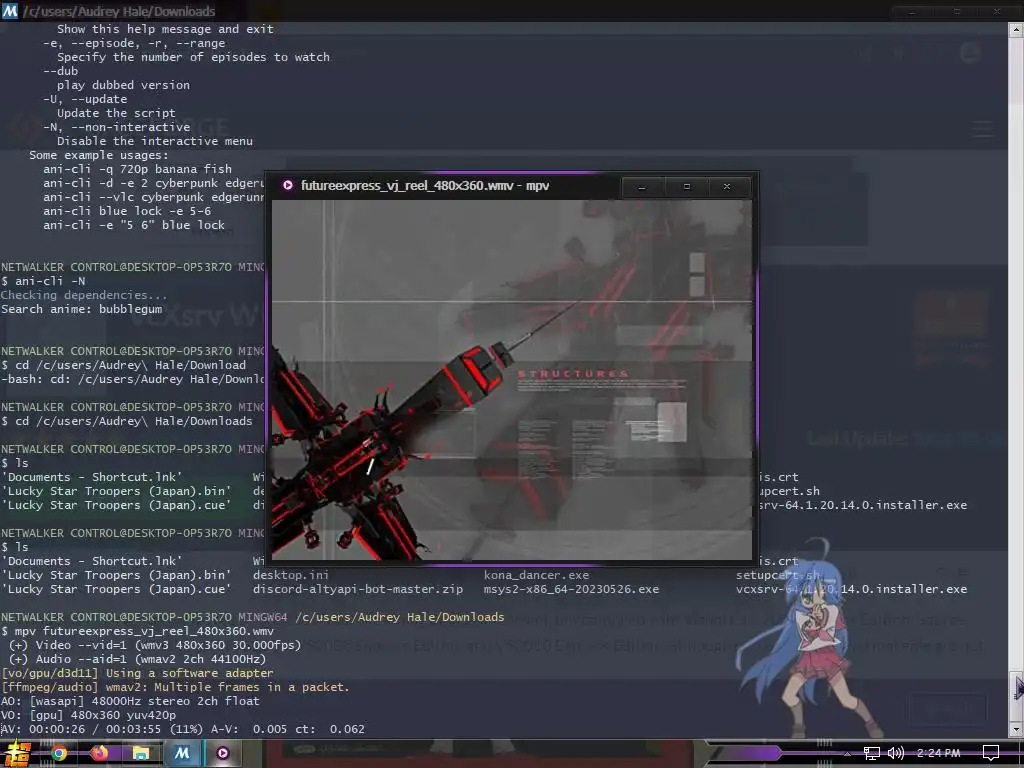Open the network status tray icon

[x=871, y=754]
